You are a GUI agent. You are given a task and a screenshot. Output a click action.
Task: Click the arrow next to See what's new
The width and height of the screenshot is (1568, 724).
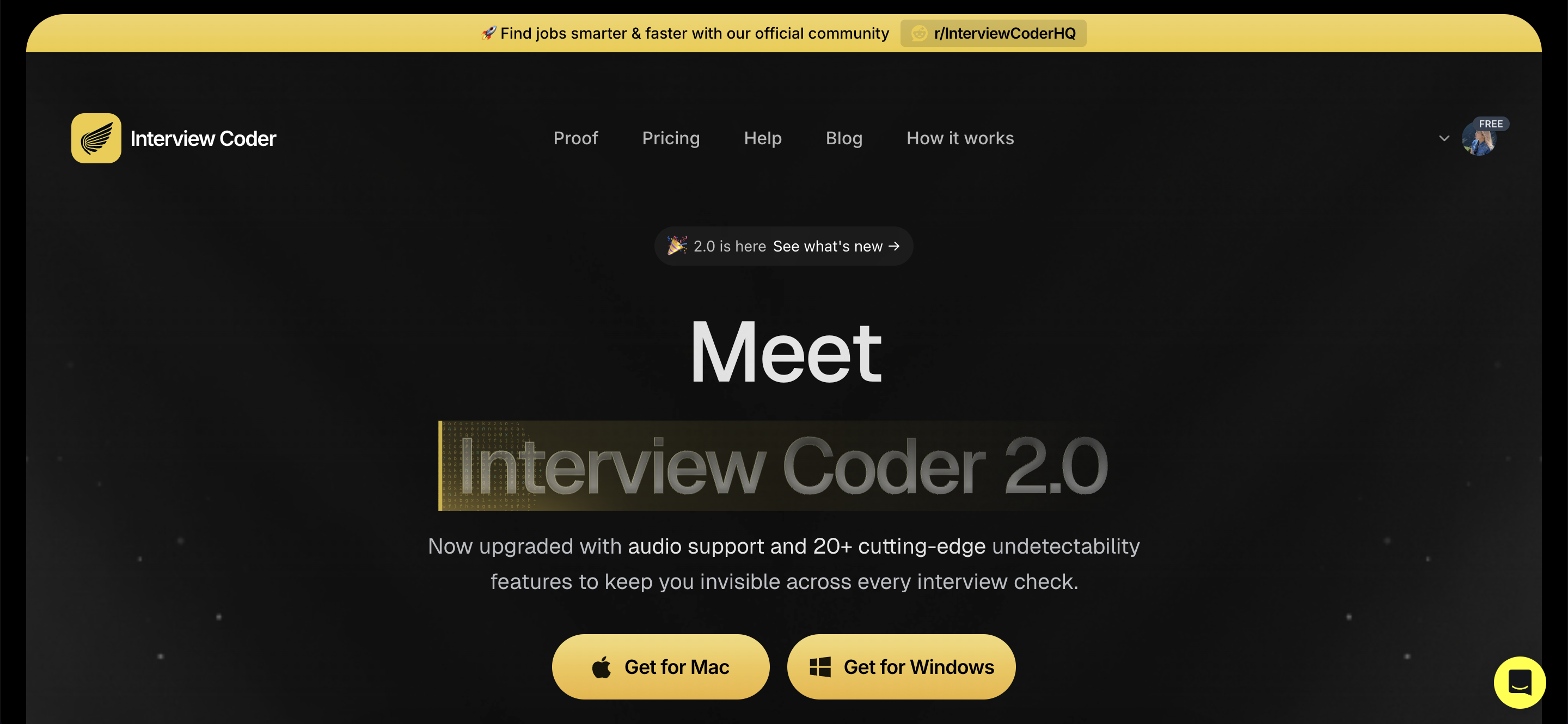tap(894, 246)
